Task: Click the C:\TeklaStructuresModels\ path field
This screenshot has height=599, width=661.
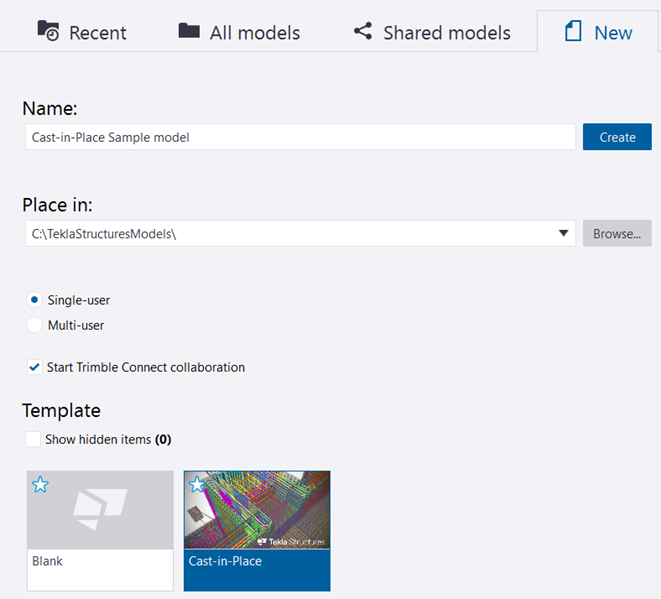Action: coord(290,234)
